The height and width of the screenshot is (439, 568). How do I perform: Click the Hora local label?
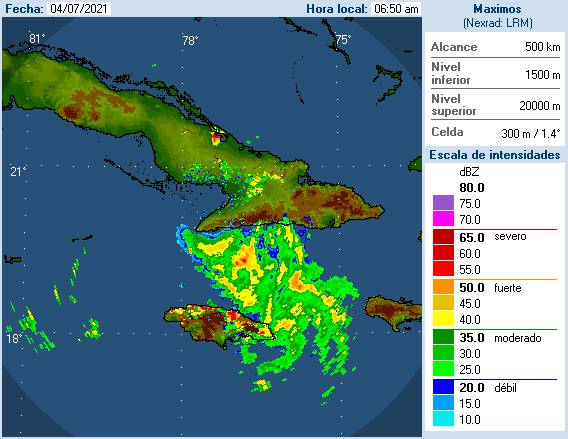click(x=337, y=9)
